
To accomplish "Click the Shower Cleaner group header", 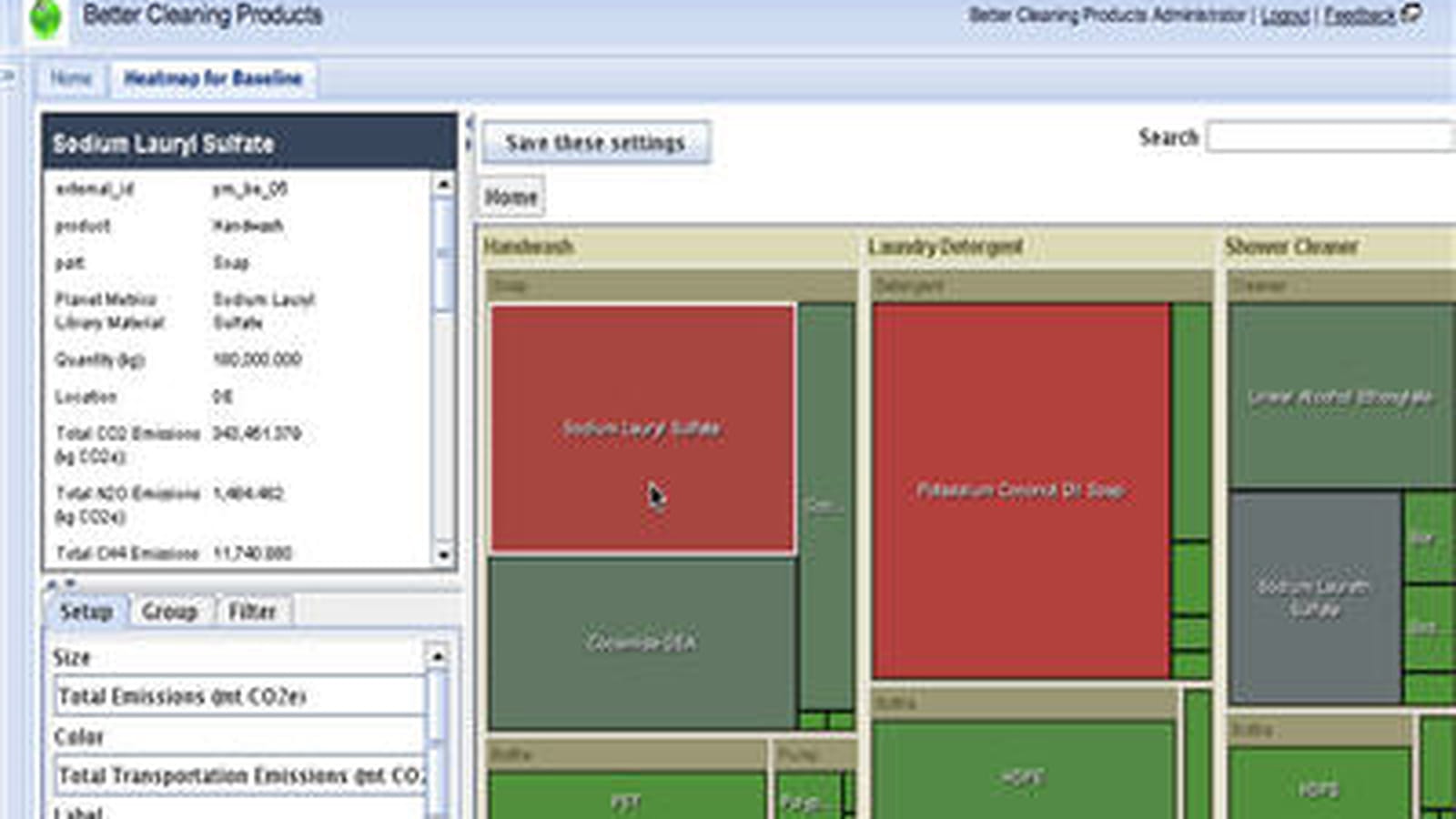I will coord(1338,247).
